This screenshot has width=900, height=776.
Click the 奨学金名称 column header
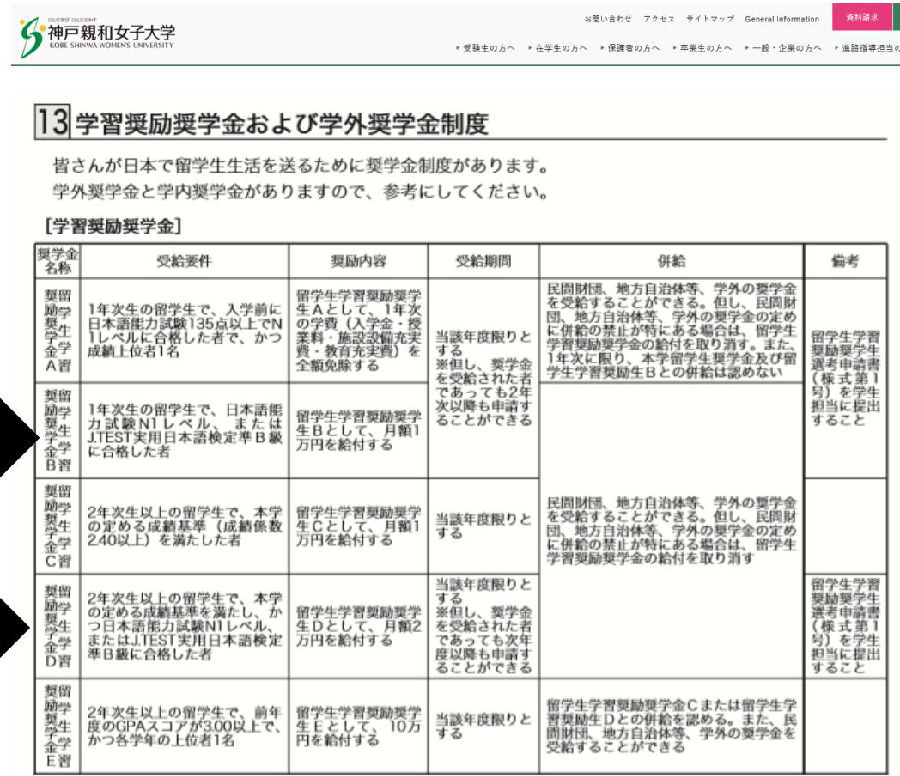57,261
